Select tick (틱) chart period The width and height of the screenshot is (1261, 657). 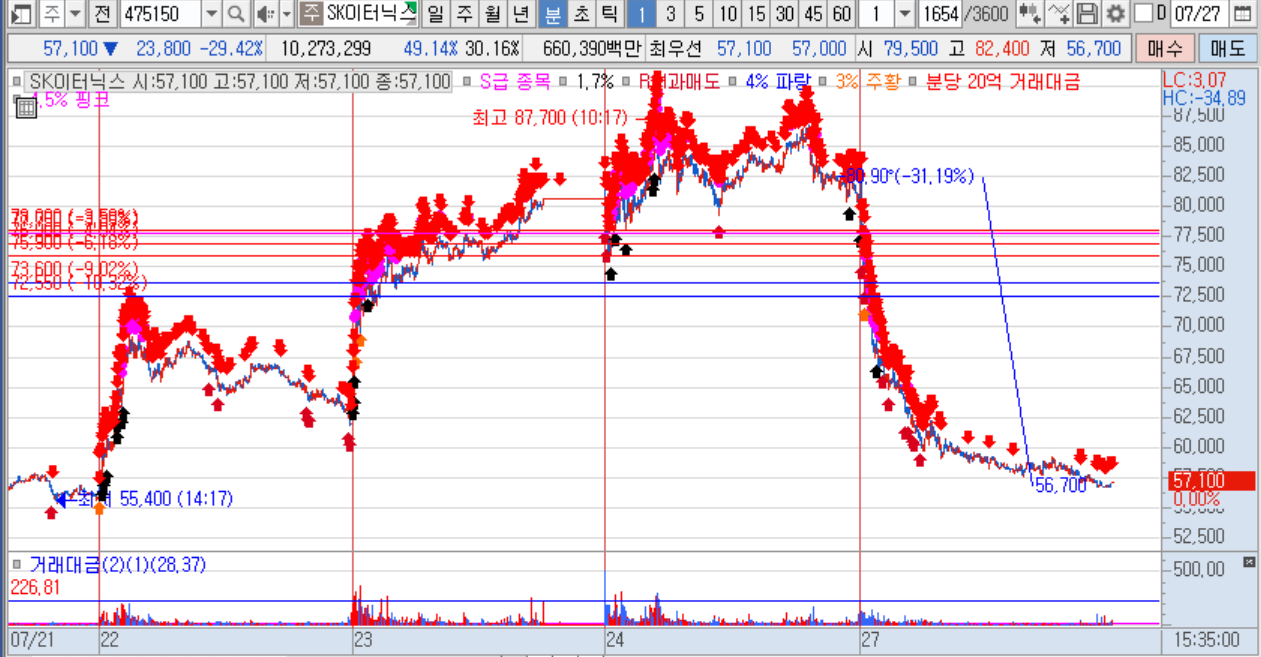pyautogui.click(x=609, y=14)
